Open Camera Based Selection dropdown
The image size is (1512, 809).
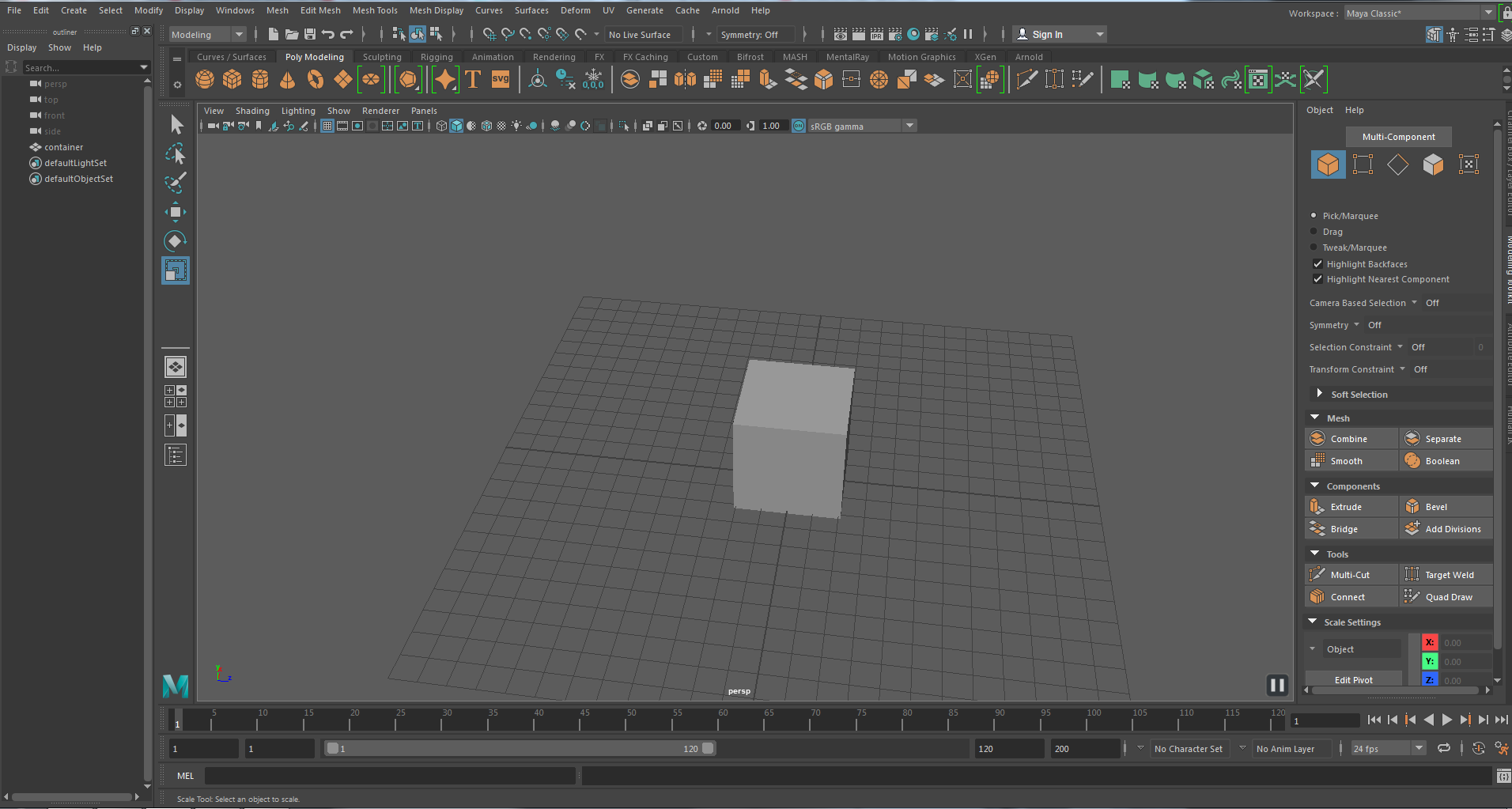1415,303
